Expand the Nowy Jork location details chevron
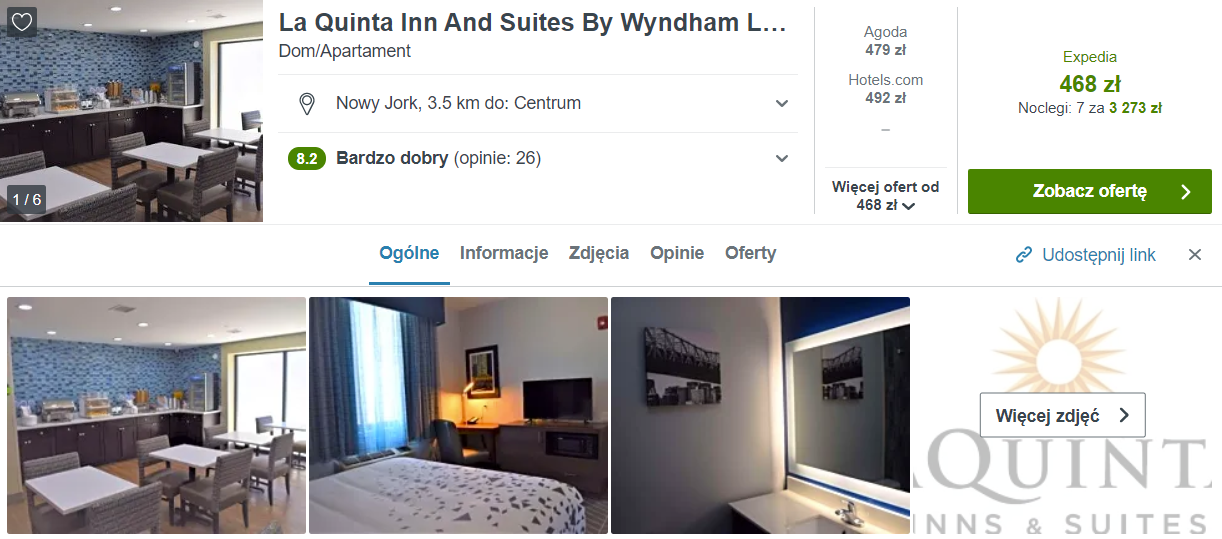 [782, 103]
